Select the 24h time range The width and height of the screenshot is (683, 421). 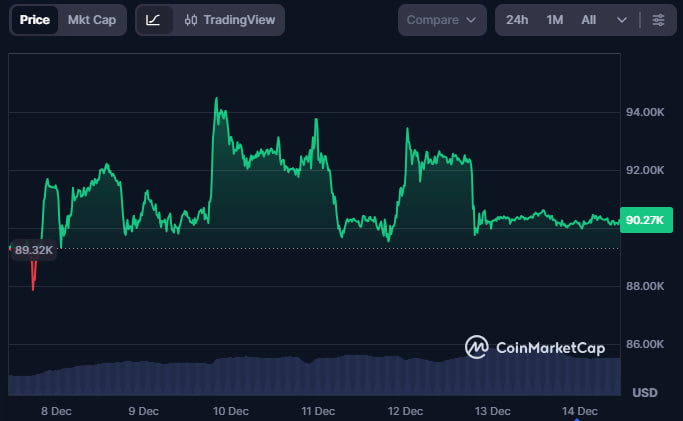point(517,20)
